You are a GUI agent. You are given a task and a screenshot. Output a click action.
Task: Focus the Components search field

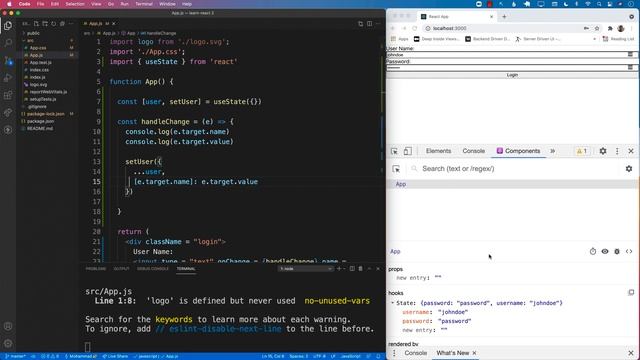(x=514, y=169)
